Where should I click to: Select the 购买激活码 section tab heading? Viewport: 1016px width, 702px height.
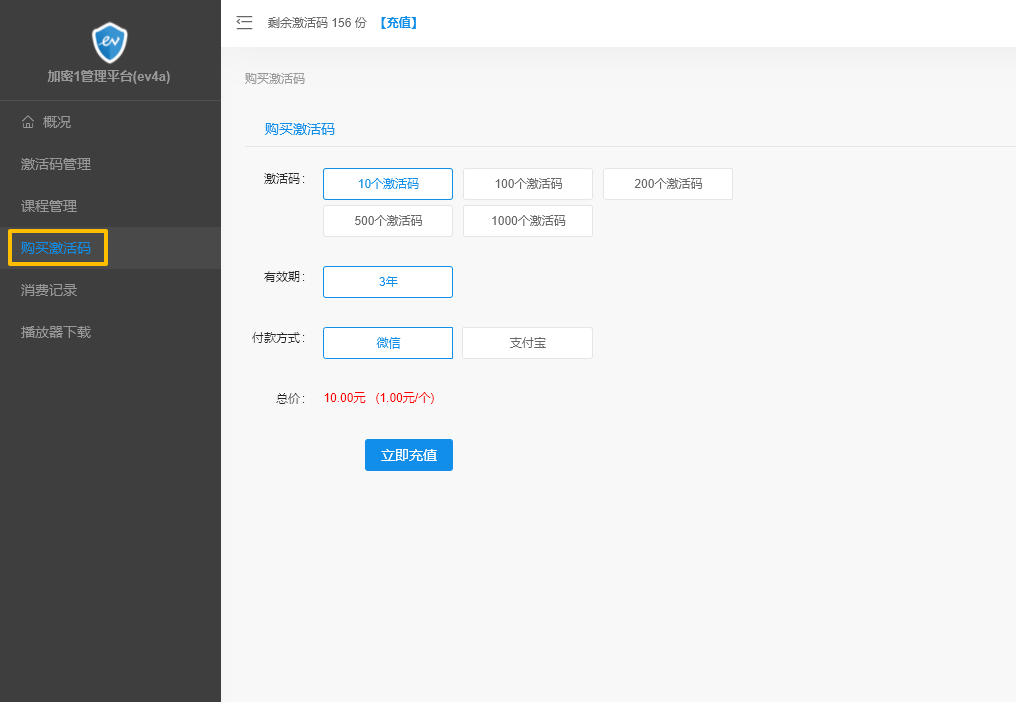299,129
